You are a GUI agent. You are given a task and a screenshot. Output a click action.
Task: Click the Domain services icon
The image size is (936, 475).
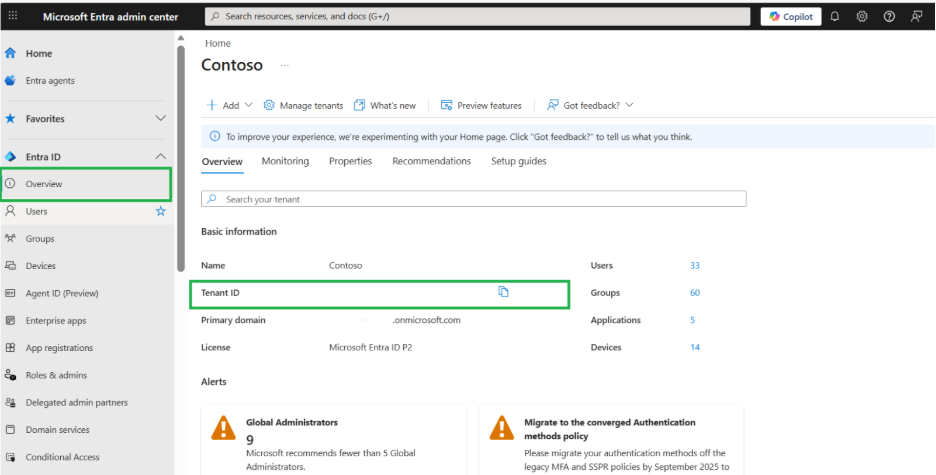click(x=10, y=430)
